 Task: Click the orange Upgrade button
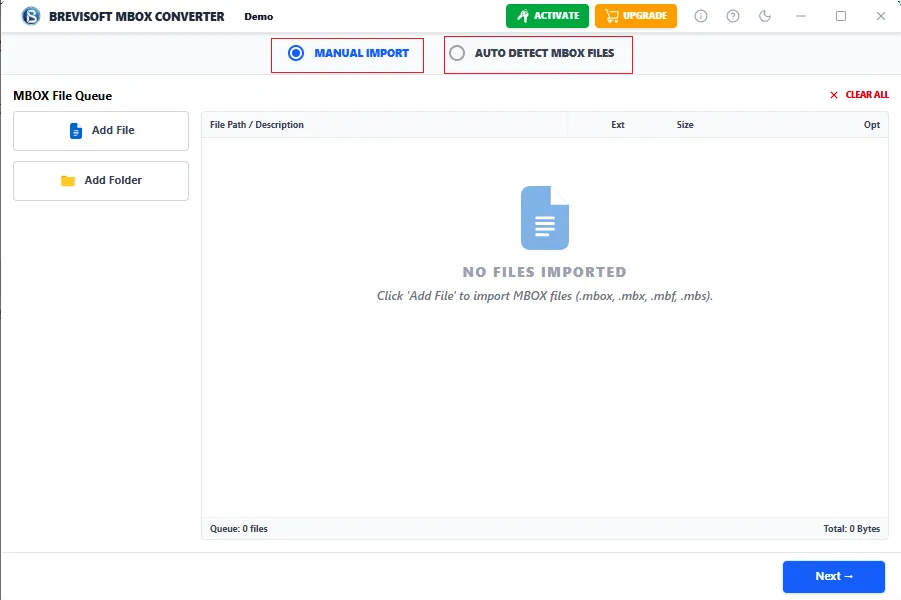(x=636, y=16)
